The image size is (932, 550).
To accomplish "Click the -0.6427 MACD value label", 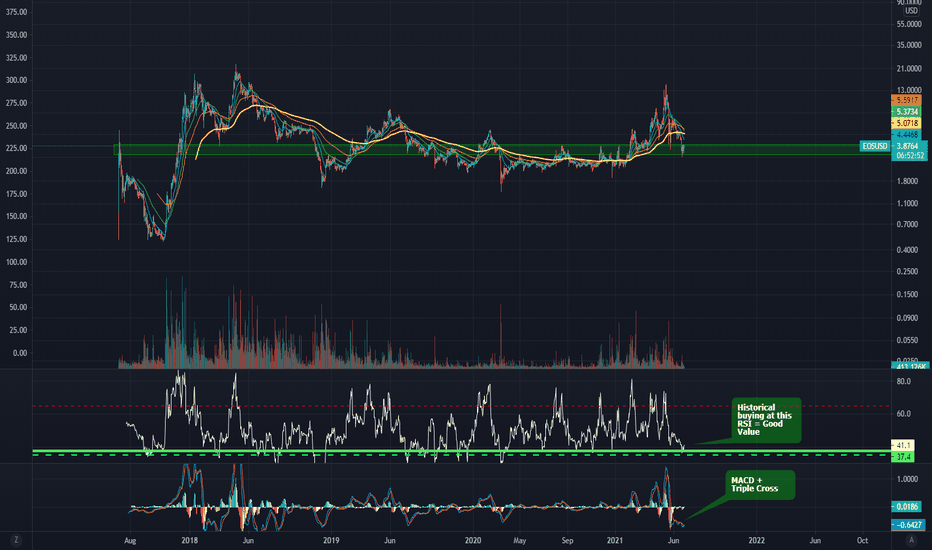I will point(908,525).
